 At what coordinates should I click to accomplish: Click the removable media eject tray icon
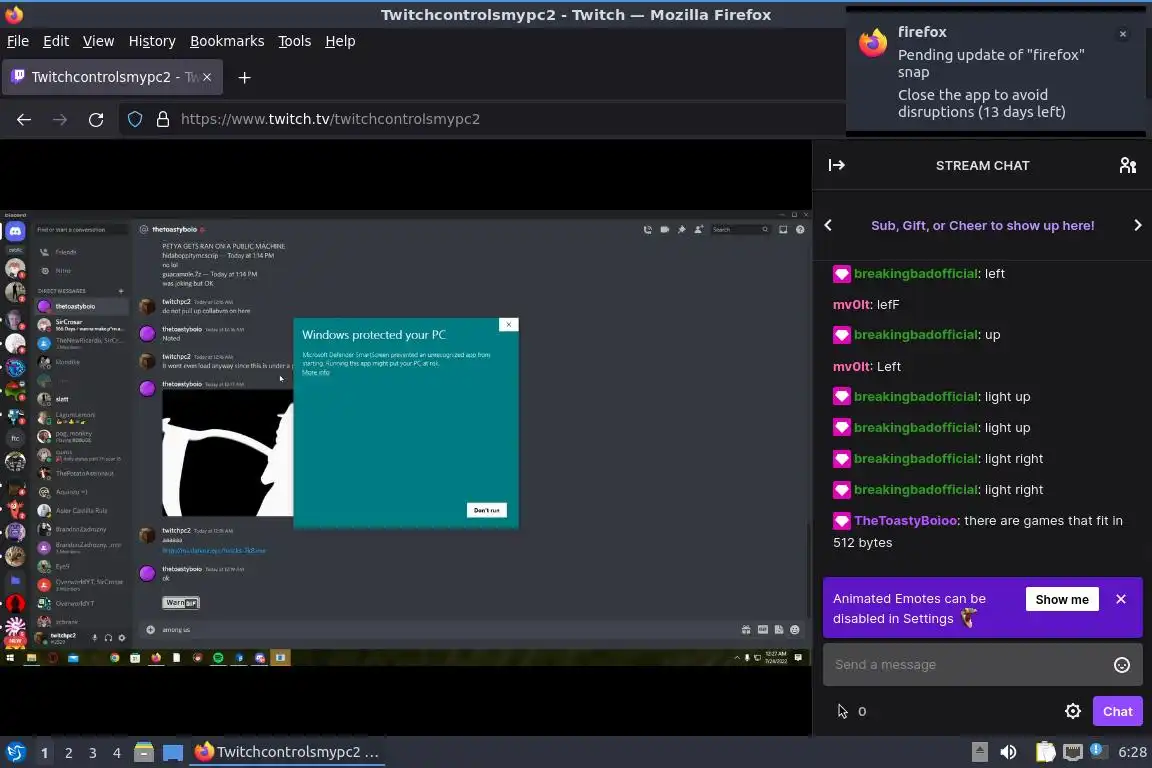point(979,752)
